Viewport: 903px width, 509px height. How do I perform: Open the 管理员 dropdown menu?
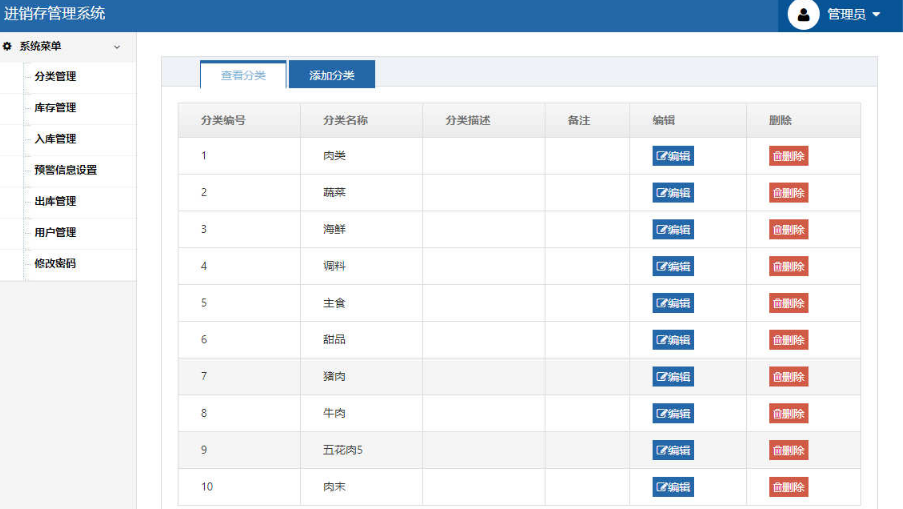[853, 15]
